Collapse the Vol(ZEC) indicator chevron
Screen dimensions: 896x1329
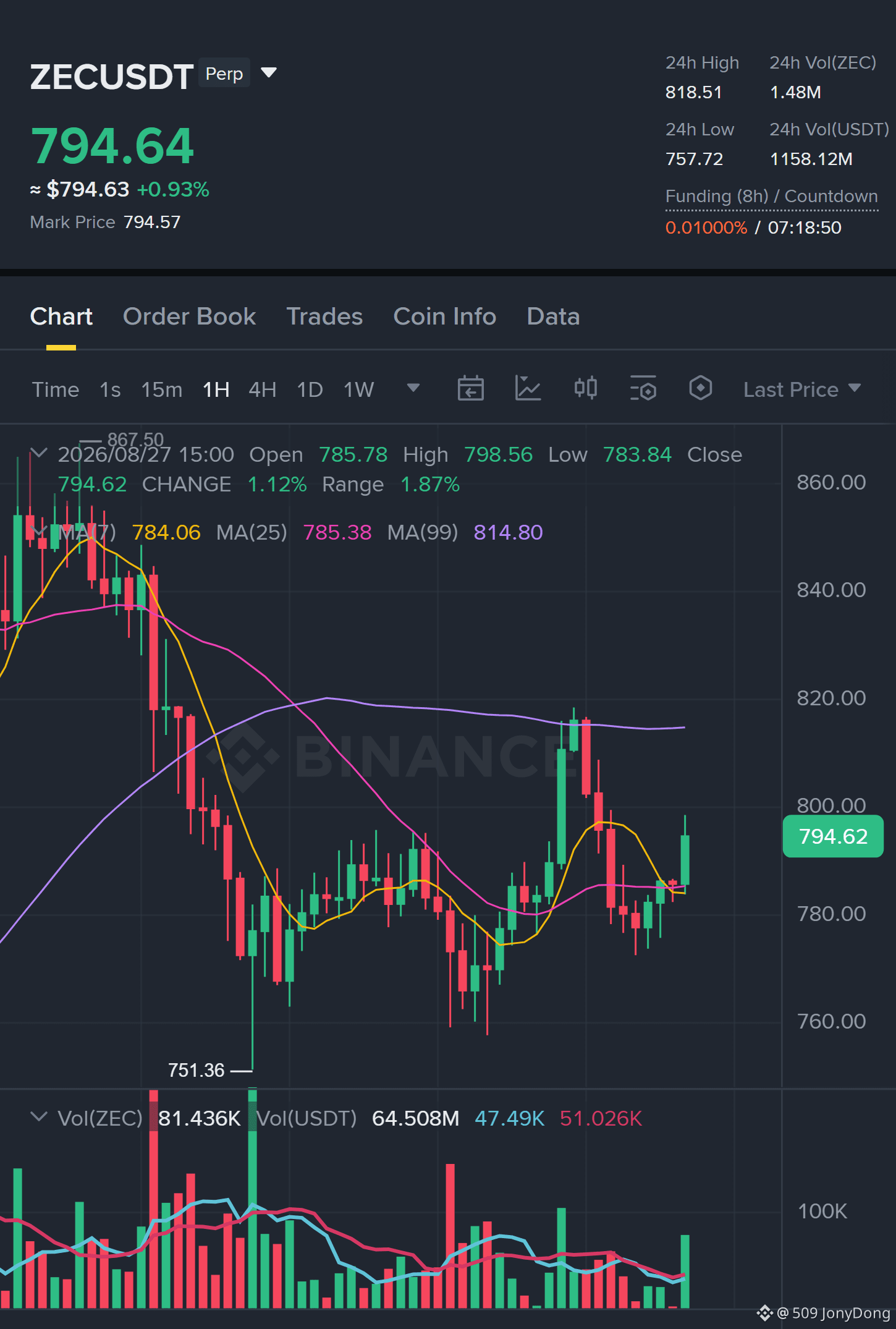(x=39, y=1117)
